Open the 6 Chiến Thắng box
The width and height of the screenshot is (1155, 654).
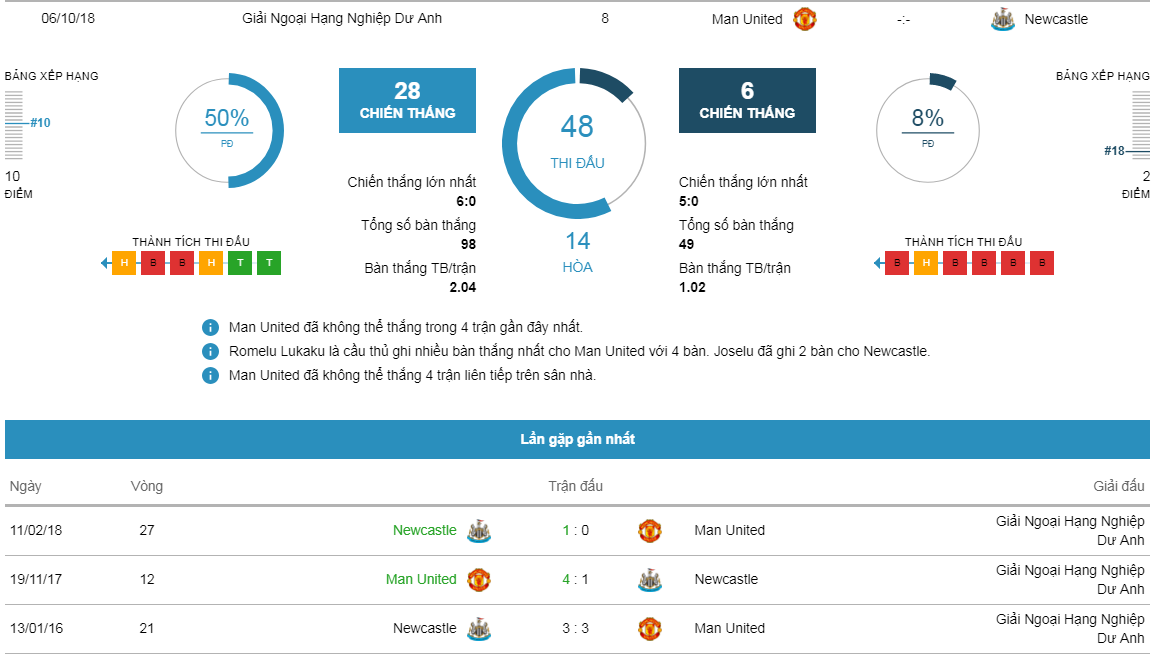tap(747, 101)
